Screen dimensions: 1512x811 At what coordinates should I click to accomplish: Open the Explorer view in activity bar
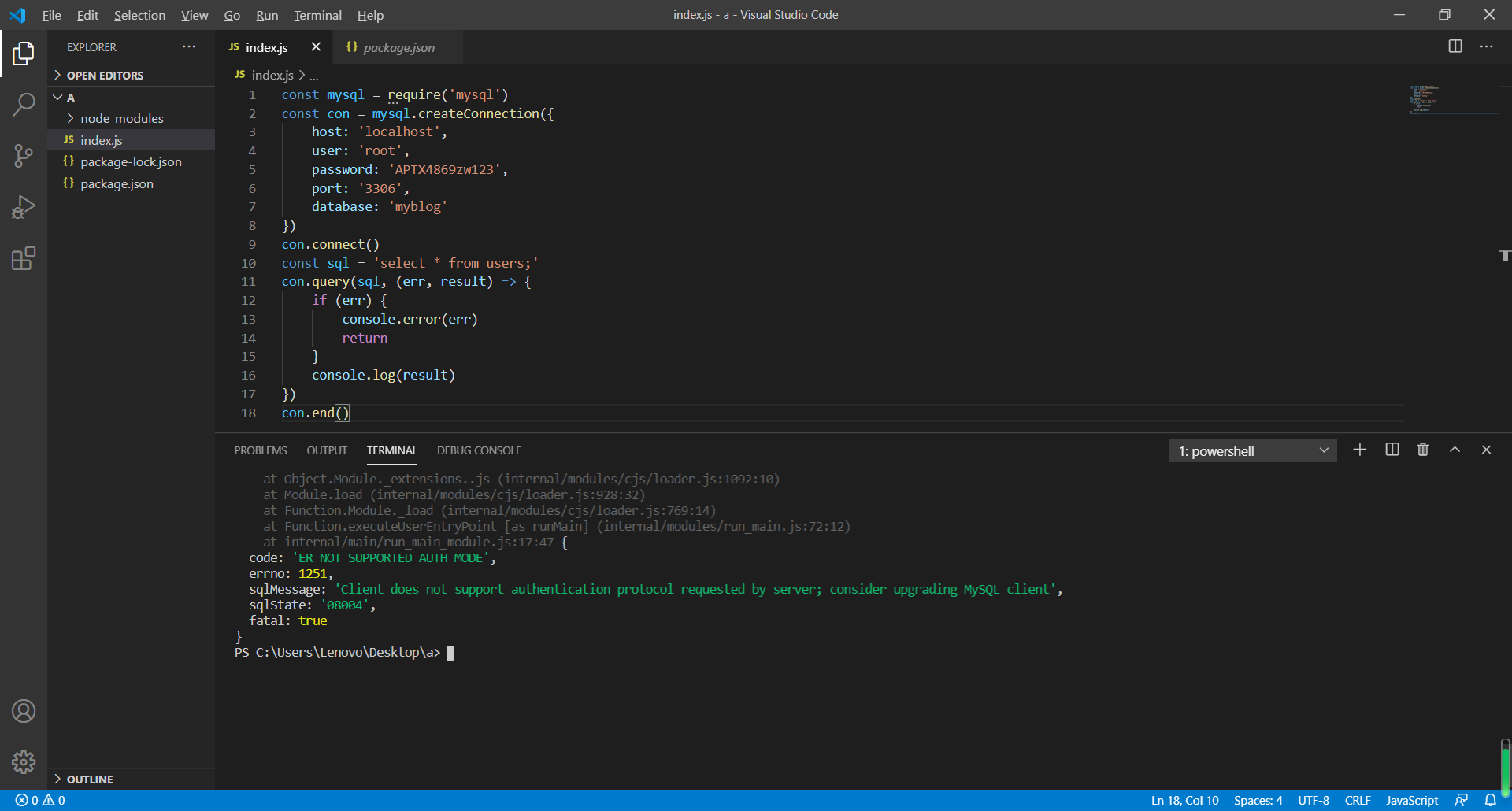coord(24,54)
